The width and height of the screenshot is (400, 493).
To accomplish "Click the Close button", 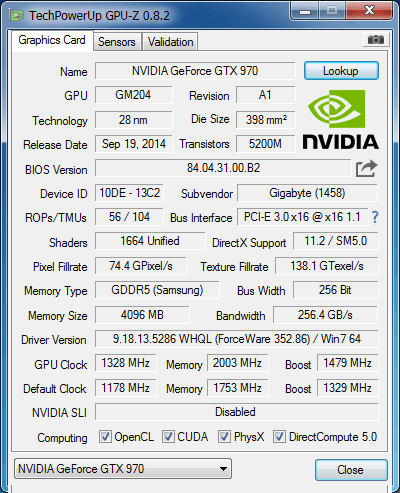I will (351, 470).
